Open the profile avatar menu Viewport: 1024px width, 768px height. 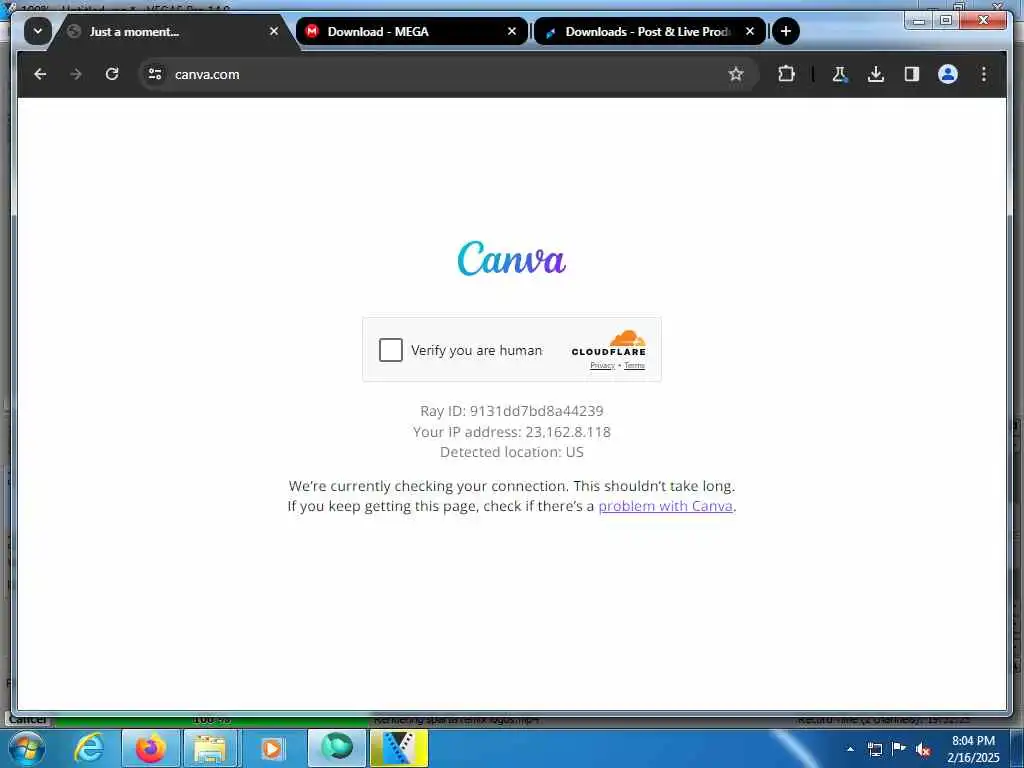click(948, 74)
